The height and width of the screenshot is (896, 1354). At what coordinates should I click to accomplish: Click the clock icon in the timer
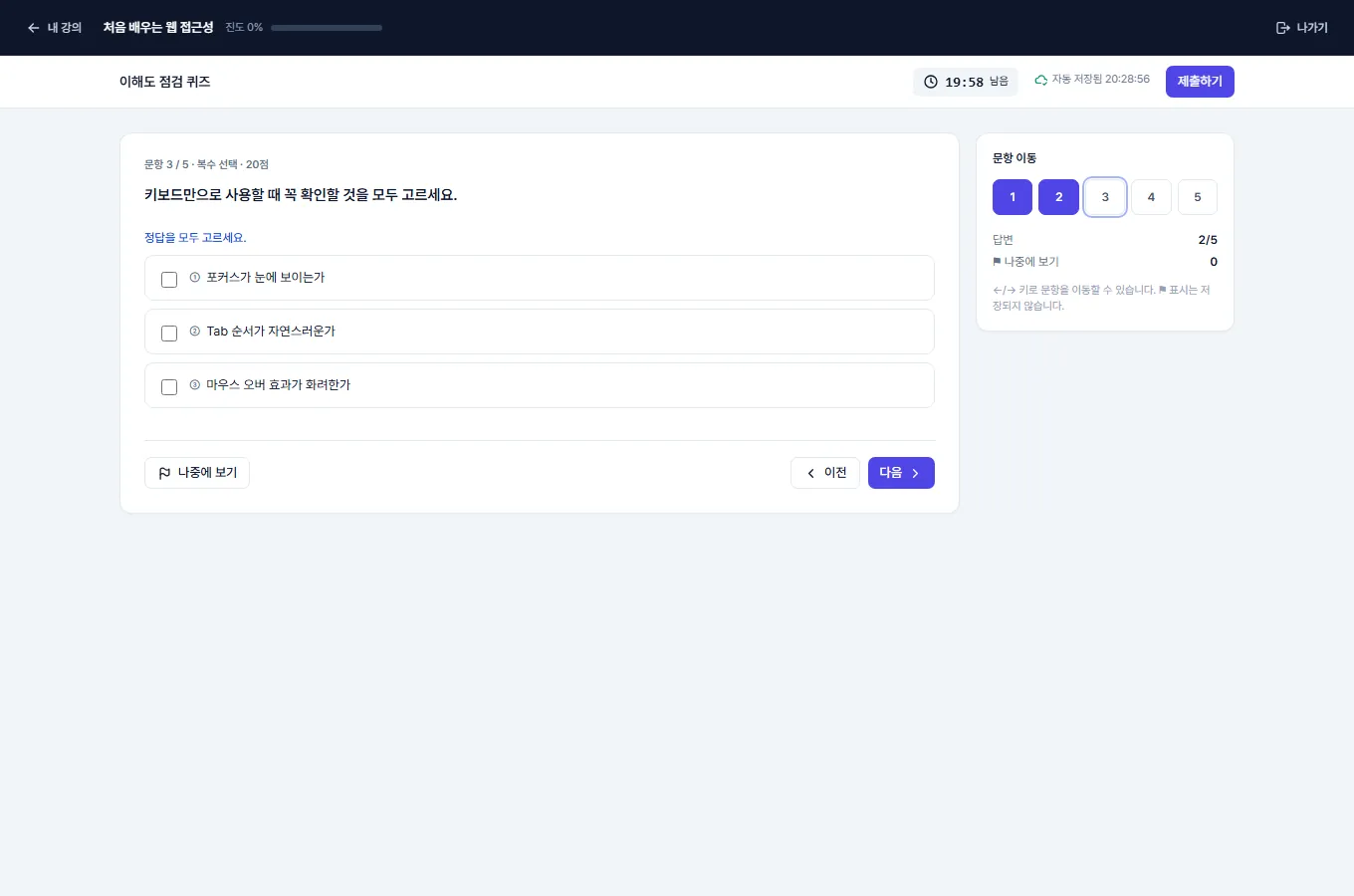coord(931,82)
